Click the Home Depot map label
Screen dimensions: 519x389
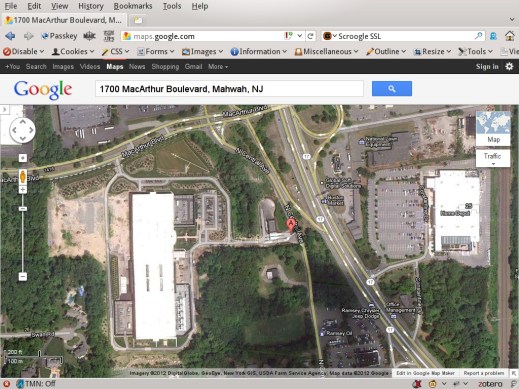tap(455, 213)
